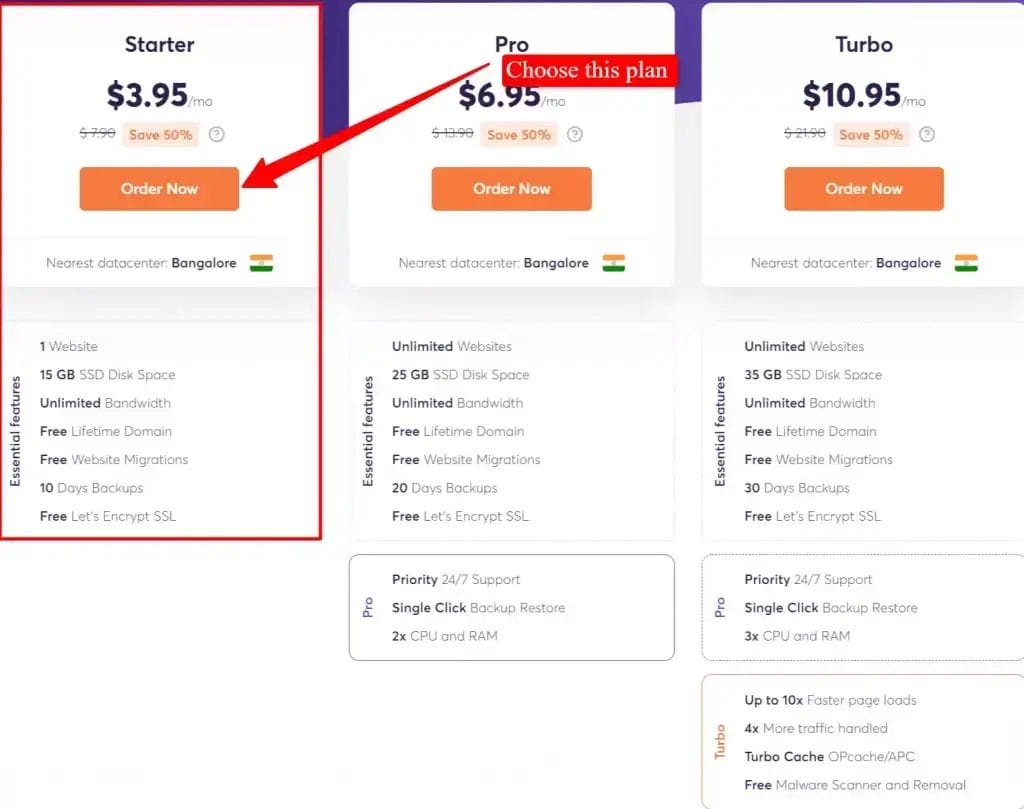
Task: Select the Turbo plan title
Action: (864, 44)
